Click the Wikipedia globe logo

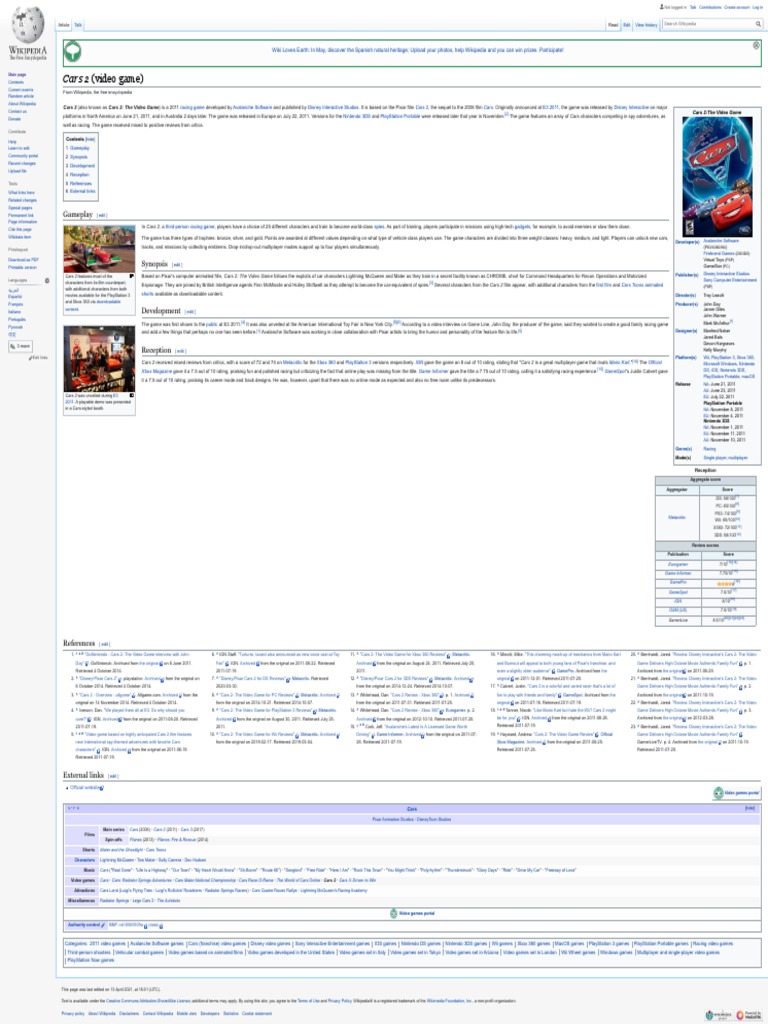27,25
